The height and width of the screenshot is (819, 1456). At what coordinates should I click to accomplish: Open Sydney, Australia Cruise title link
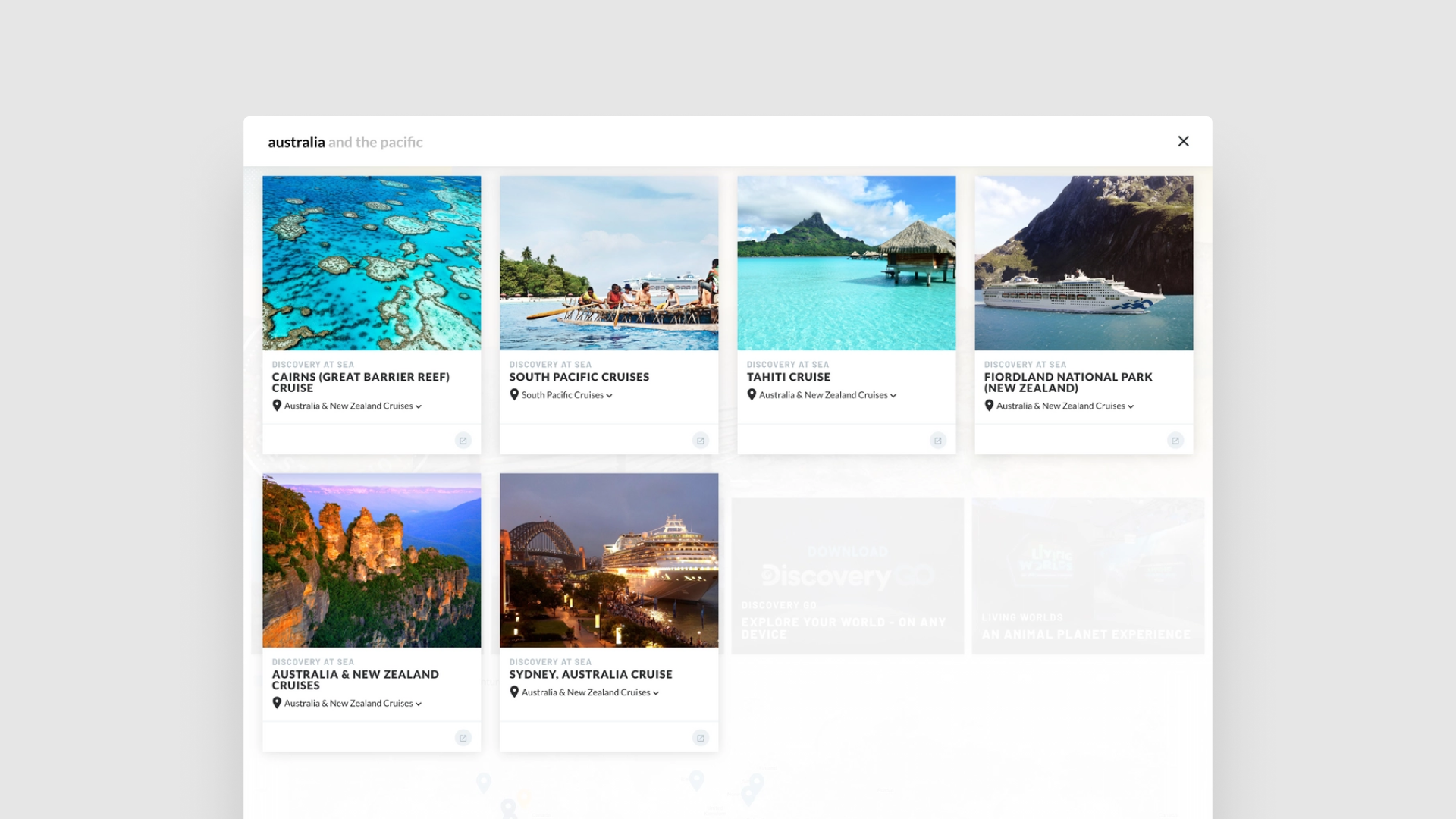point(590,674)
